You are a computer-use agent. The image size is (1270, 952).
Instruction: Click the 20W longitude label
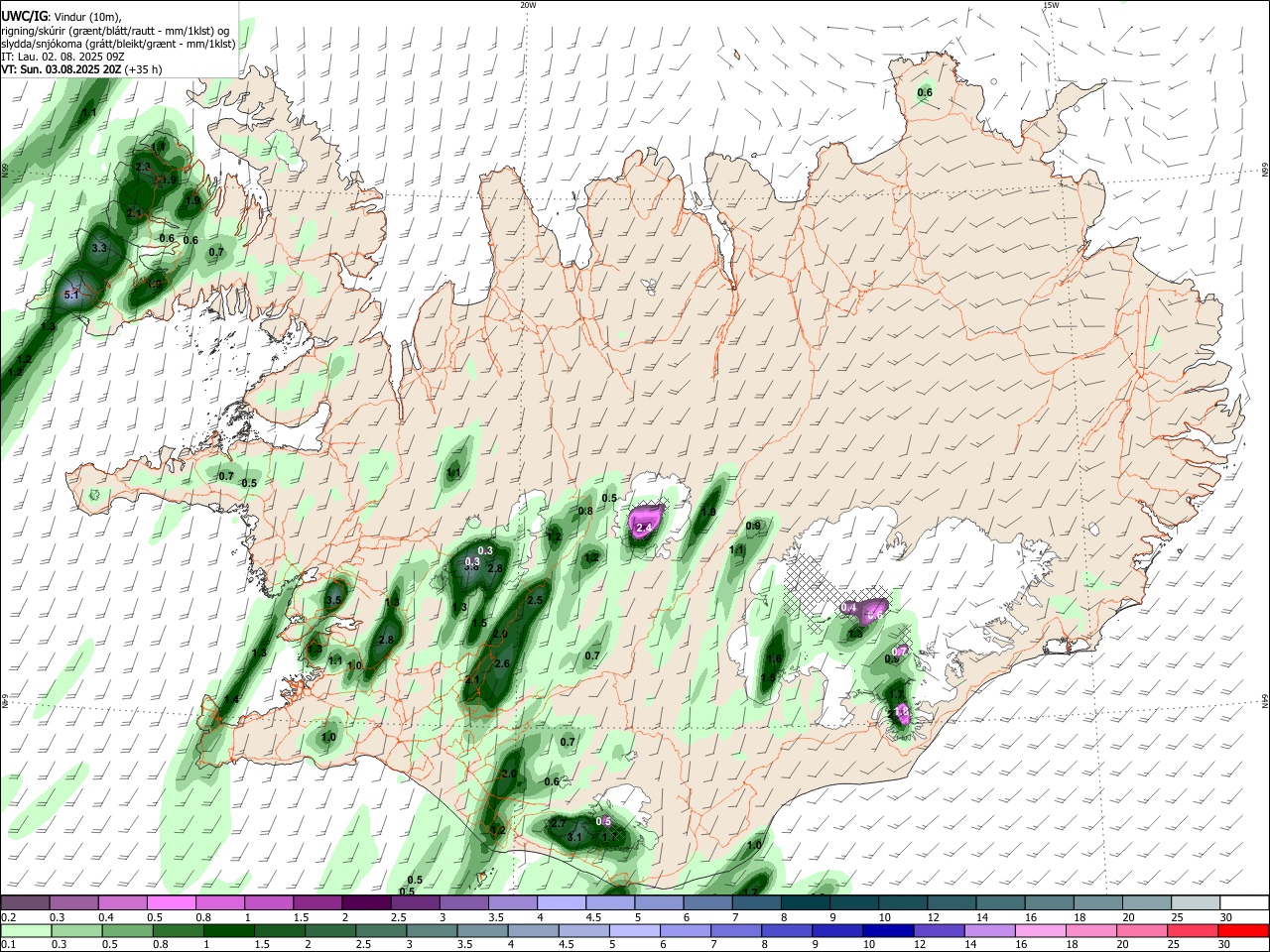528,5
